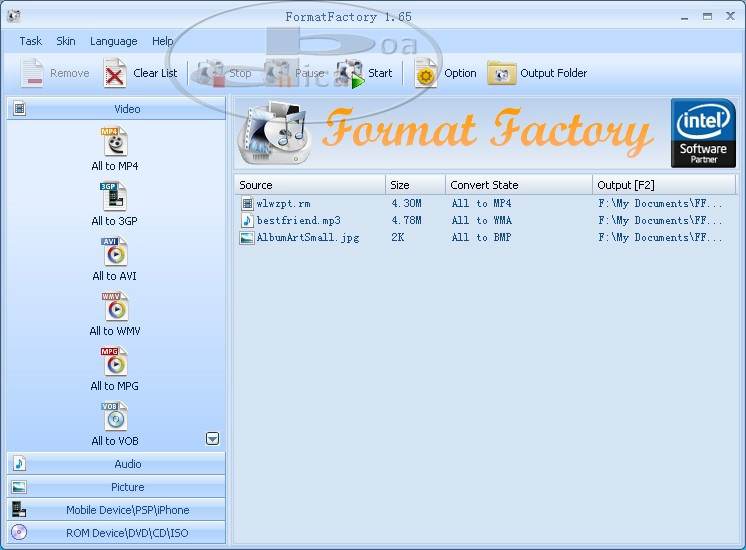Open the Task menu
The image size is (746, 550).
pyautogui.click(x=31, y=41)
